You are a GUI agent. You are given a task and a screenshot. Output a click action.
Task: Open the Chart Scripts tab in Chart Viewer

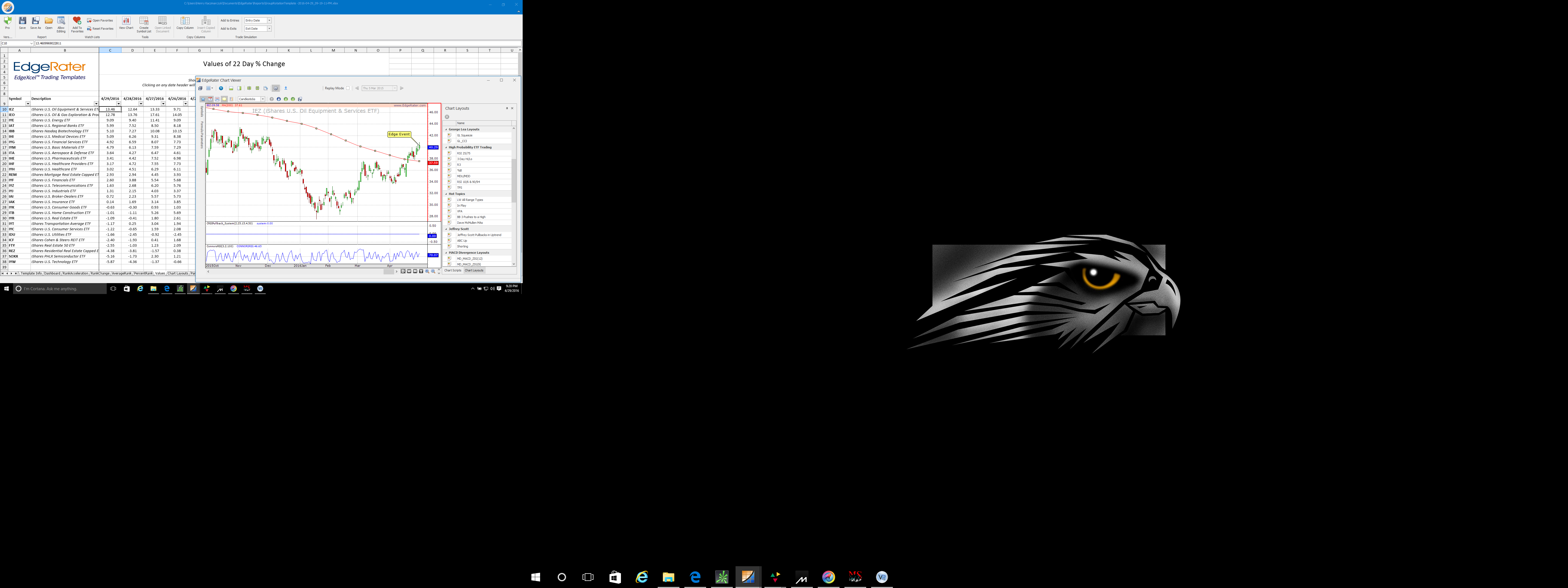453,270
